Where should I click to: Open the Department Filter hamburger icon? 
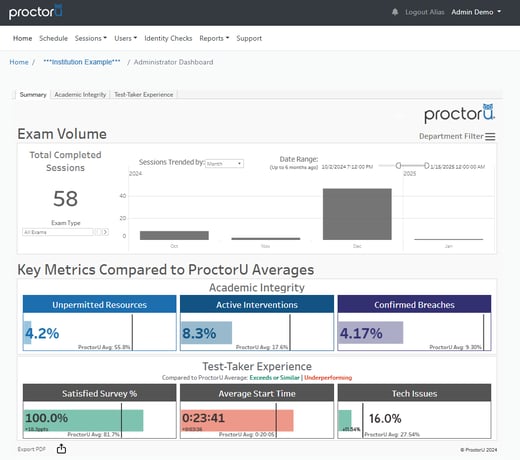click(x=490, y=136)
